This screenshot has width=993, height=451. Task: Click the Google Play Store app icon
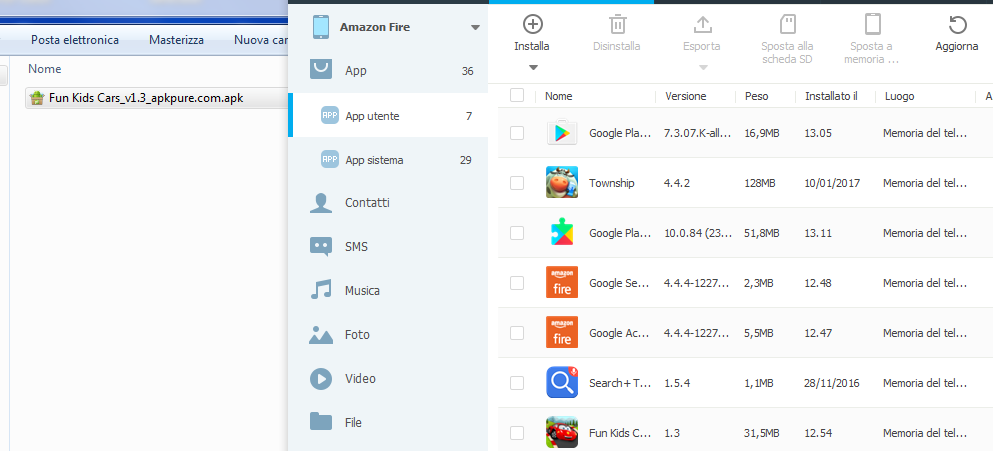point(562,132)
